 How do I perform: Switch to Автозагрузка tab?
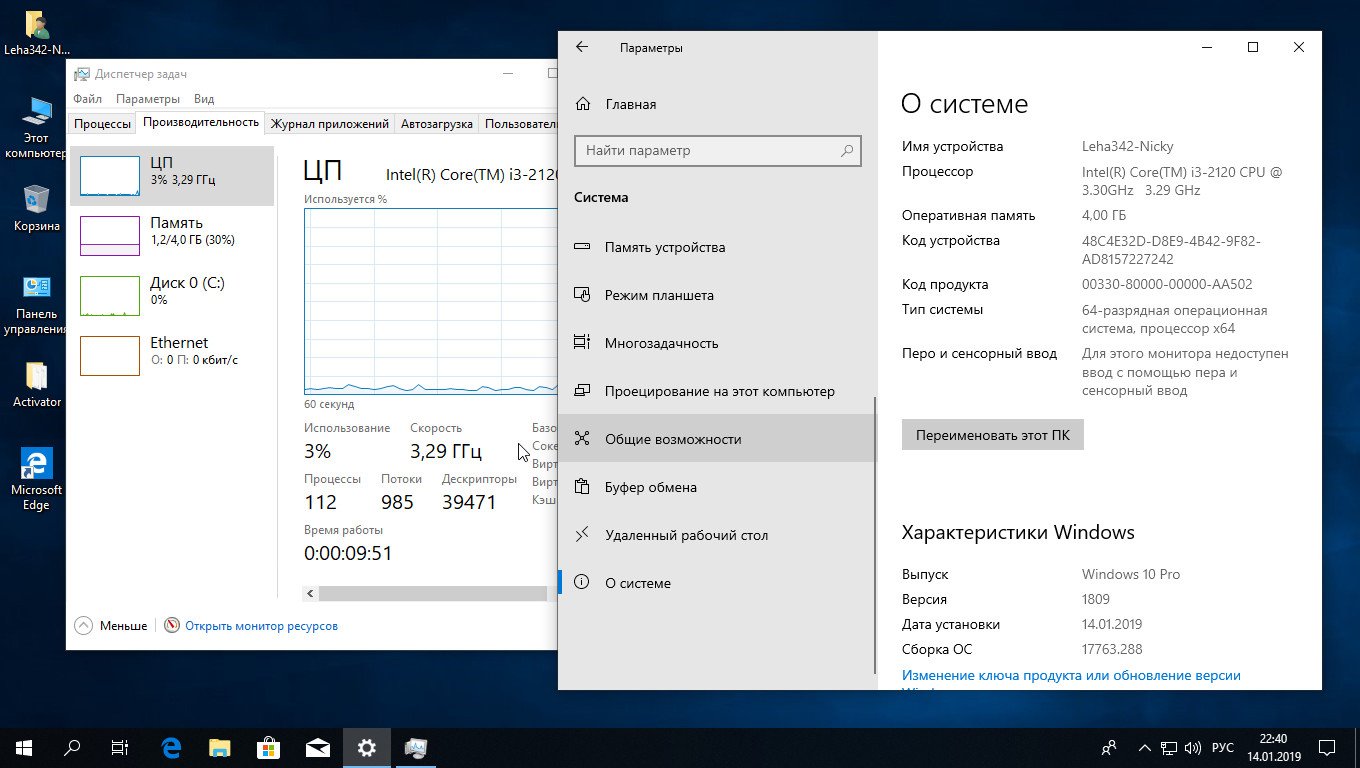click(437, 124)
